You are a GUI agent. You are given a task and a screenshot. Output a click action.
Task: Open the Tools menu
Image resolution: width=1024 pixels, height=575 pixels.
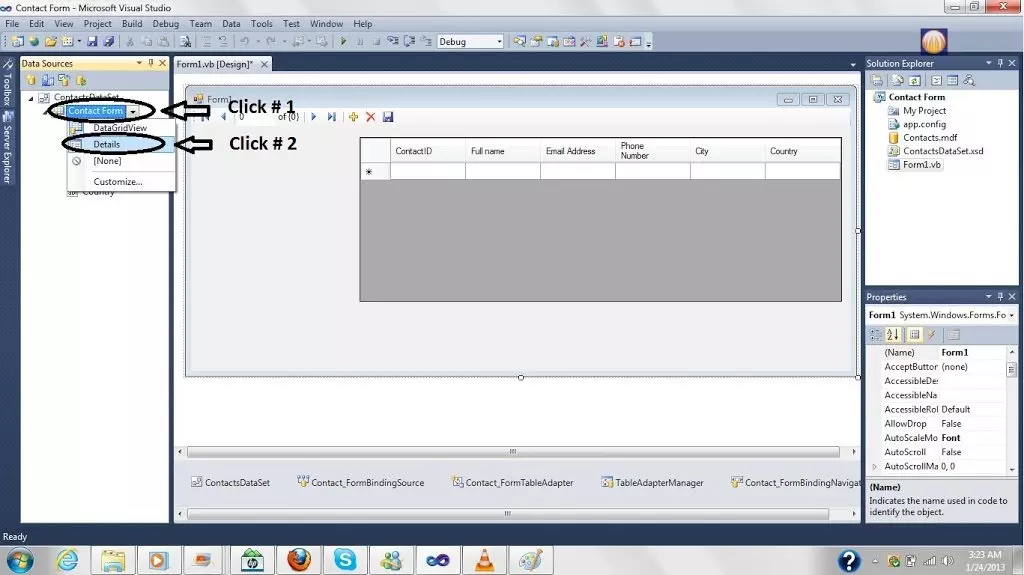point(261,24)
